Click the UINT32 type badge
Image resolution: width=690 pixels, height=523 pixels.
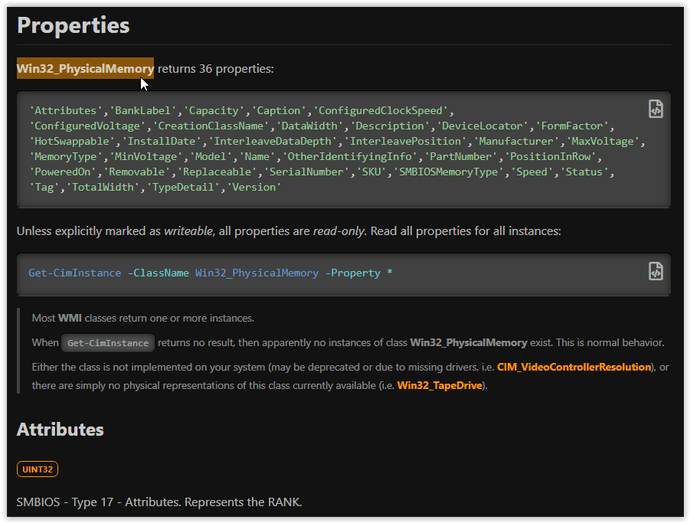(x=37, y=469)
